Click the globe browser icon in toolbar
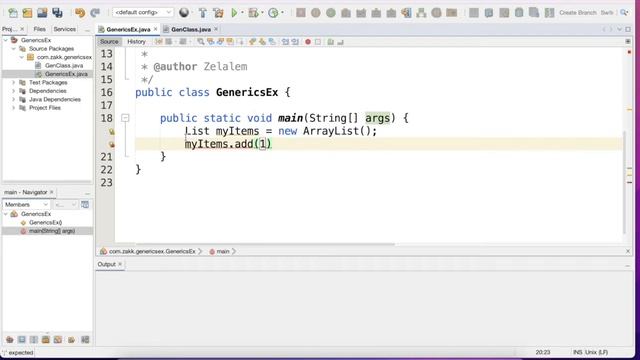The height and width of the screenshot is (360, 640). point(184,13)
